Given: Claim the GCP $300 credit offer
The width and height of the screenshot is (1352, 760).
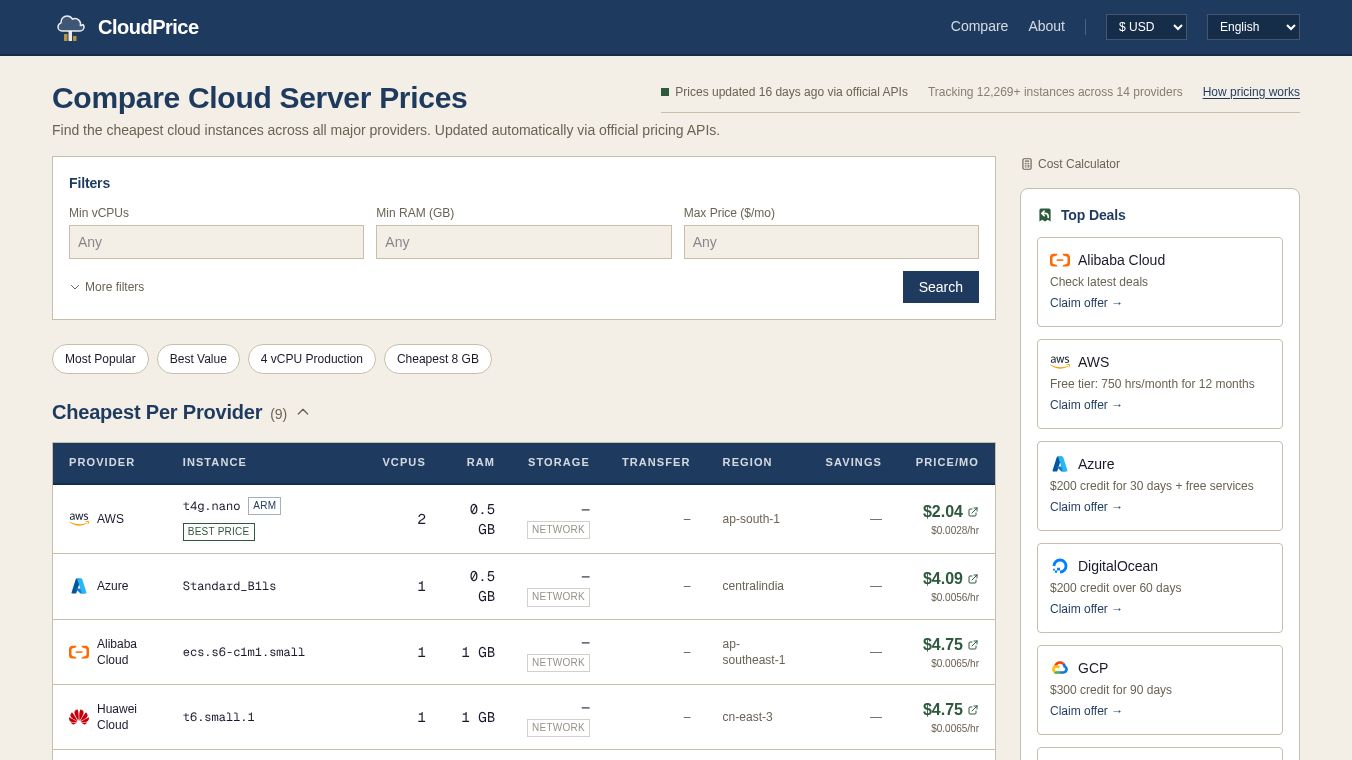Looking at the screenshot, I should 1086,711.
